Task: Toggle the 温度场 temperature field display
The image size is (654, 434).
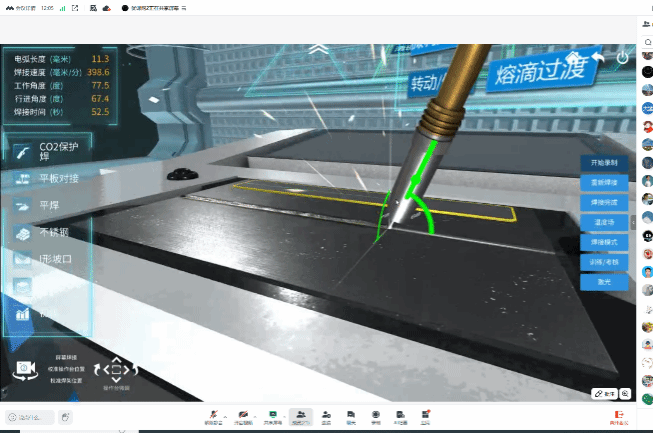Action: click(604, 222)
